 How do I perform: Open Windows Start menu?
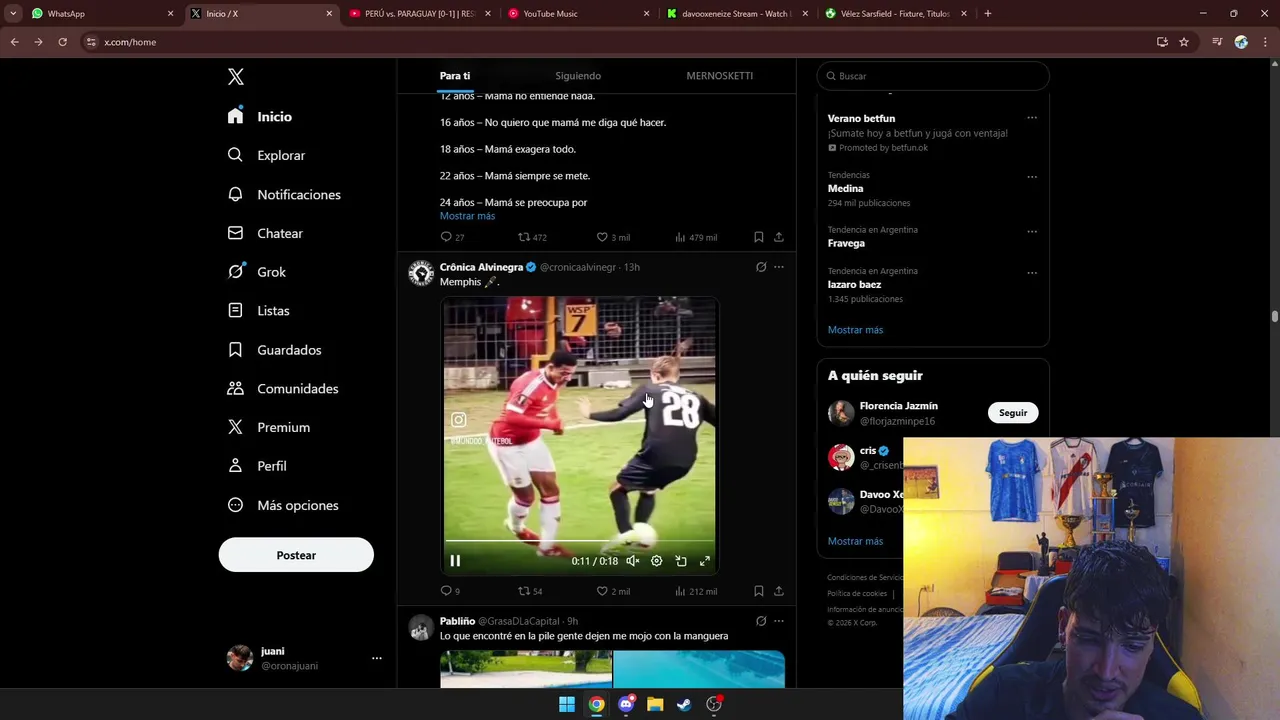click(x=567, y=704)
